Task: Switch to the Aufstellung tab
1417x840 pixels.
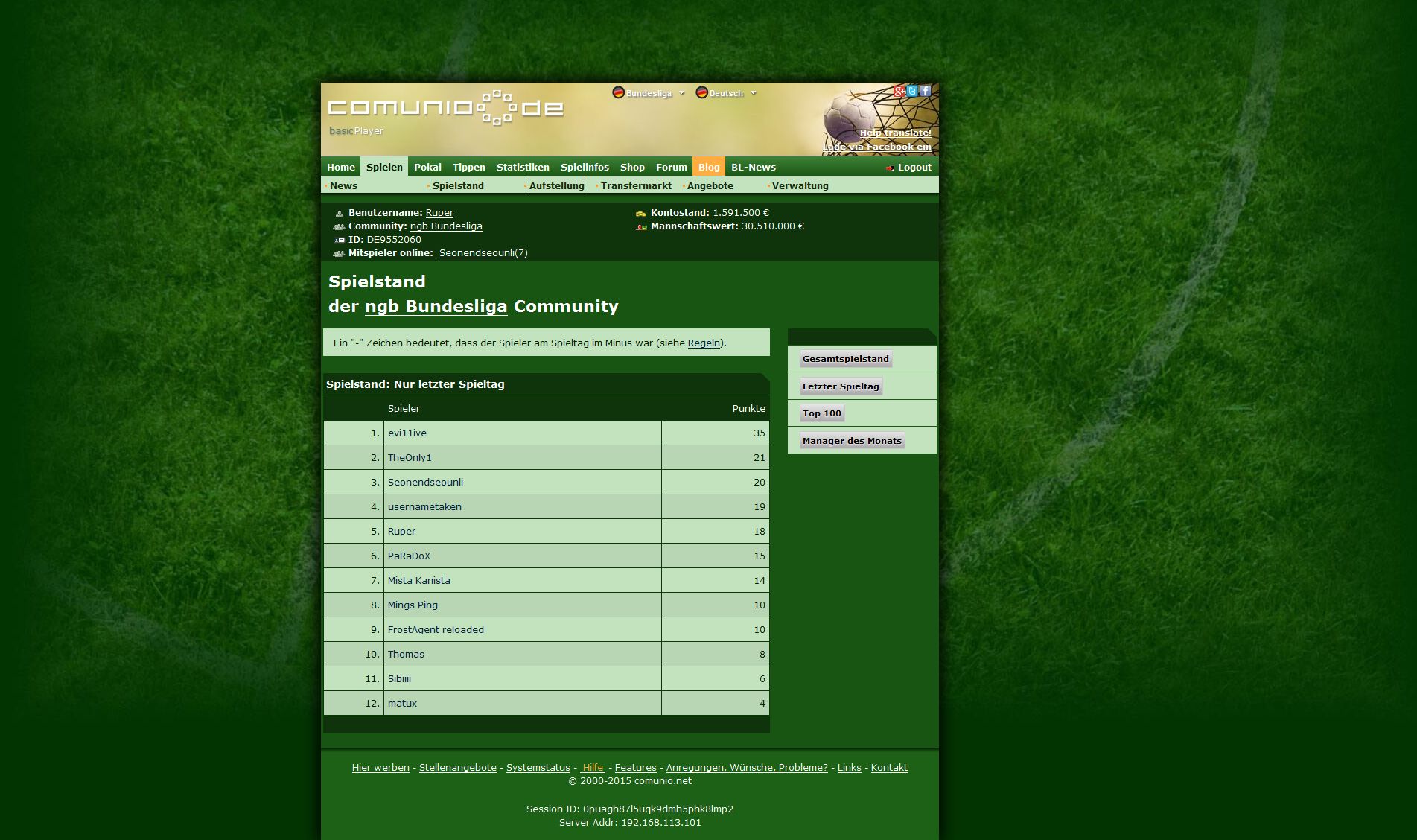Action: tap(556, 185)
